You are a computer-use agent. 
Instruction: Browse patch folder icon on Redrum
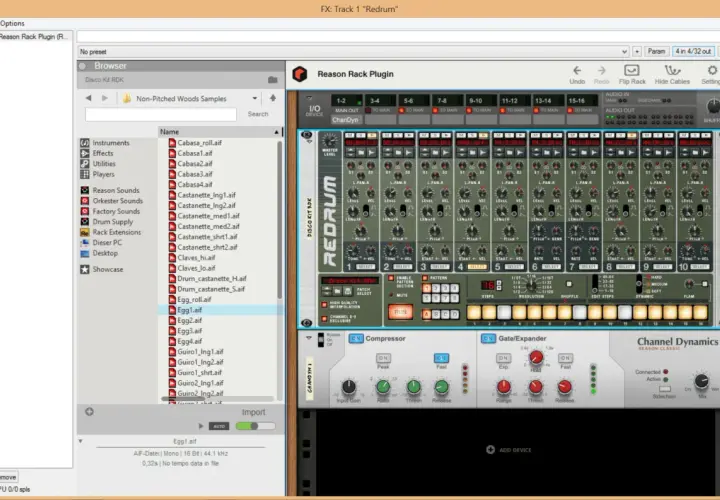tap(337, 291)
